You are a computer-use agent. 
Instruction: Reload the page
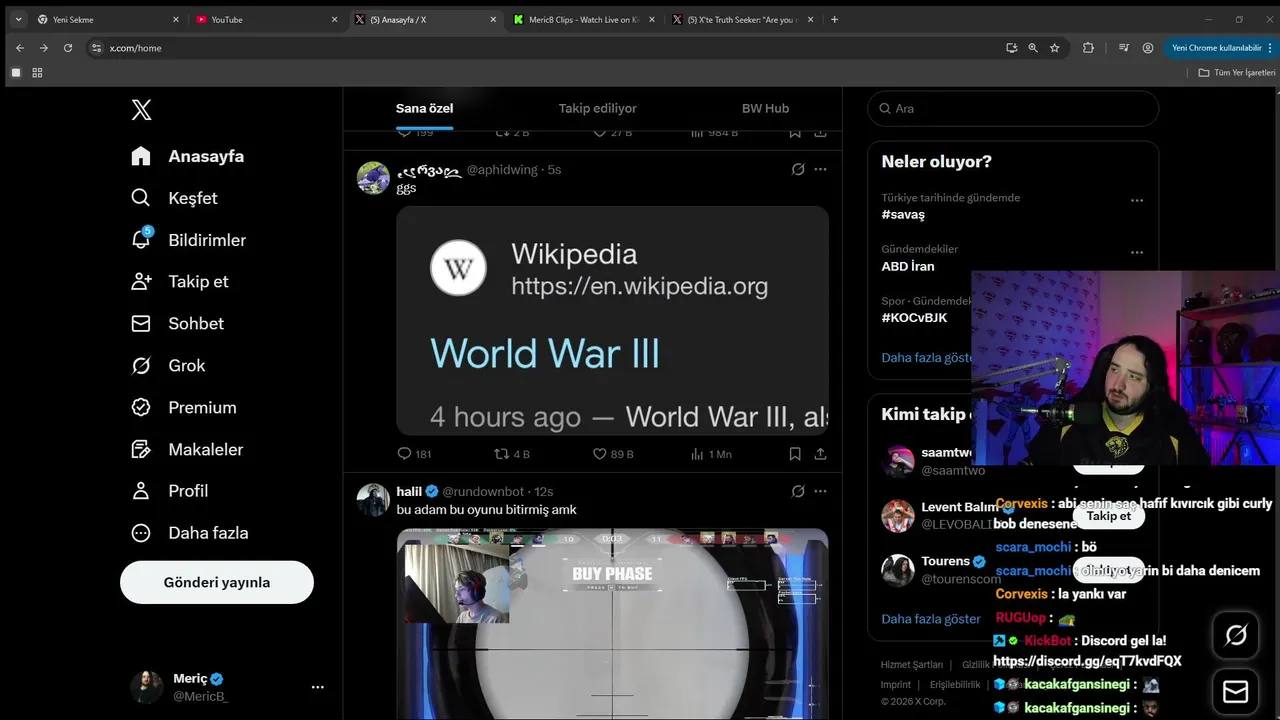pyautogui.click(x=68, y=47)
